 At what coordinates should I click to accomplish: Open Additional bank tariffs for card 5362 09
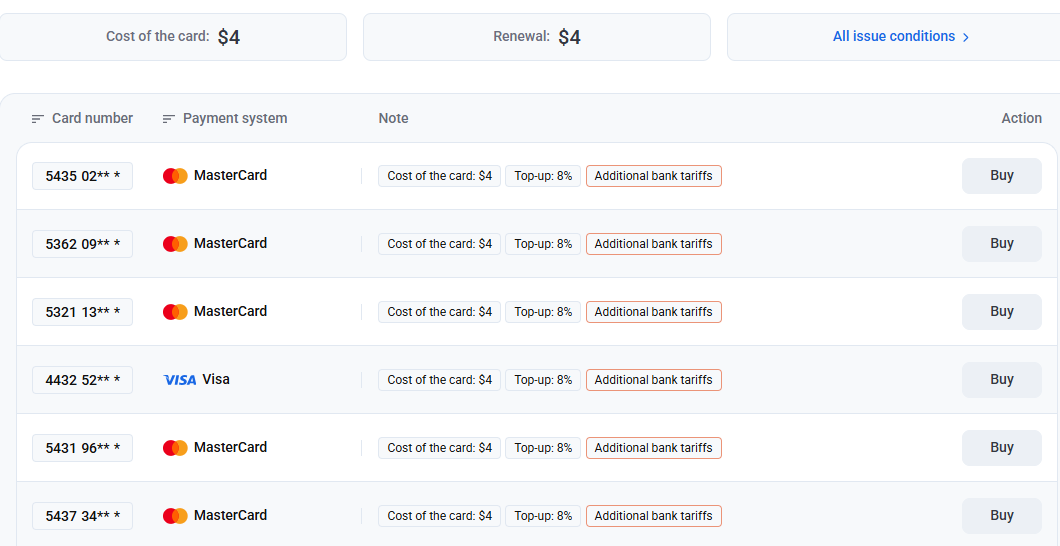pos(653,244)
